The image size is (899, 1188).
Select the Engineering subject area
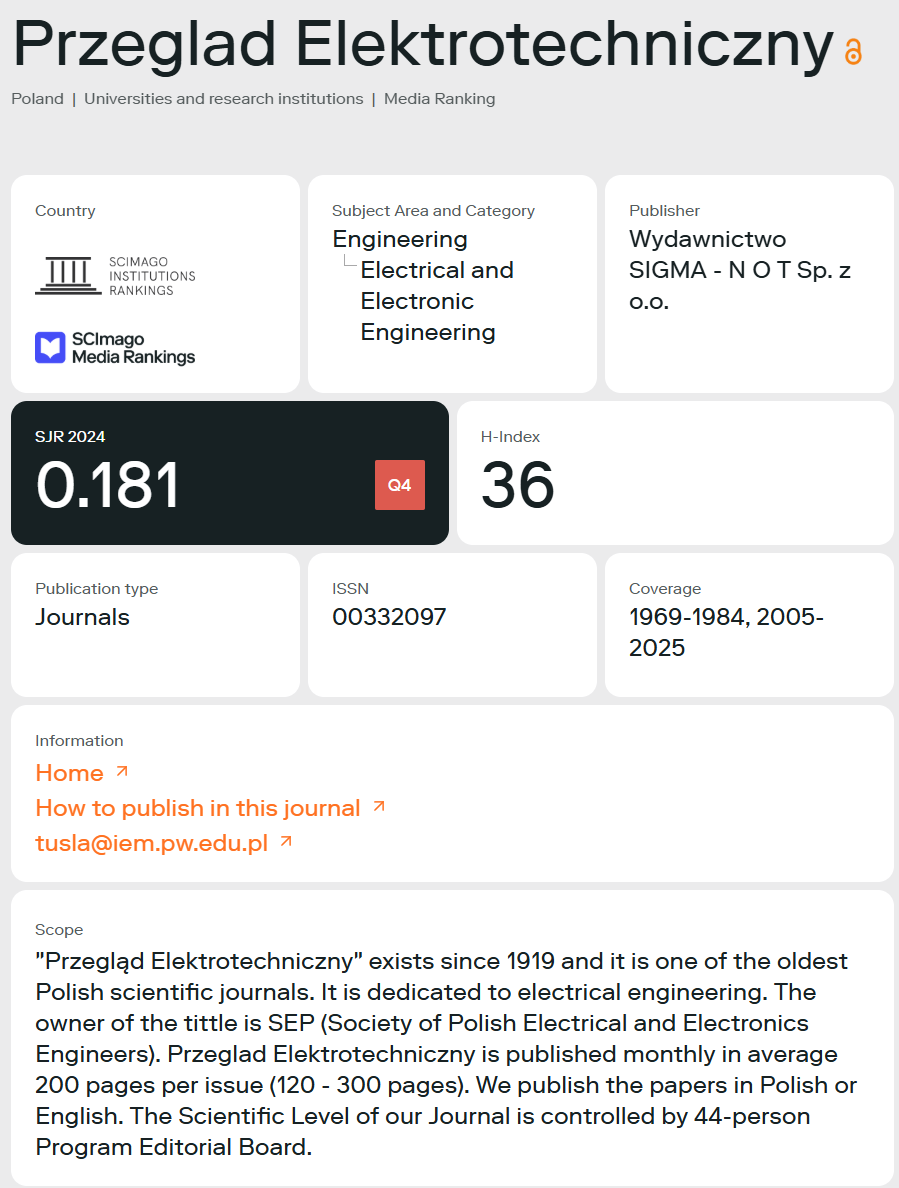[x=400, y=239]
